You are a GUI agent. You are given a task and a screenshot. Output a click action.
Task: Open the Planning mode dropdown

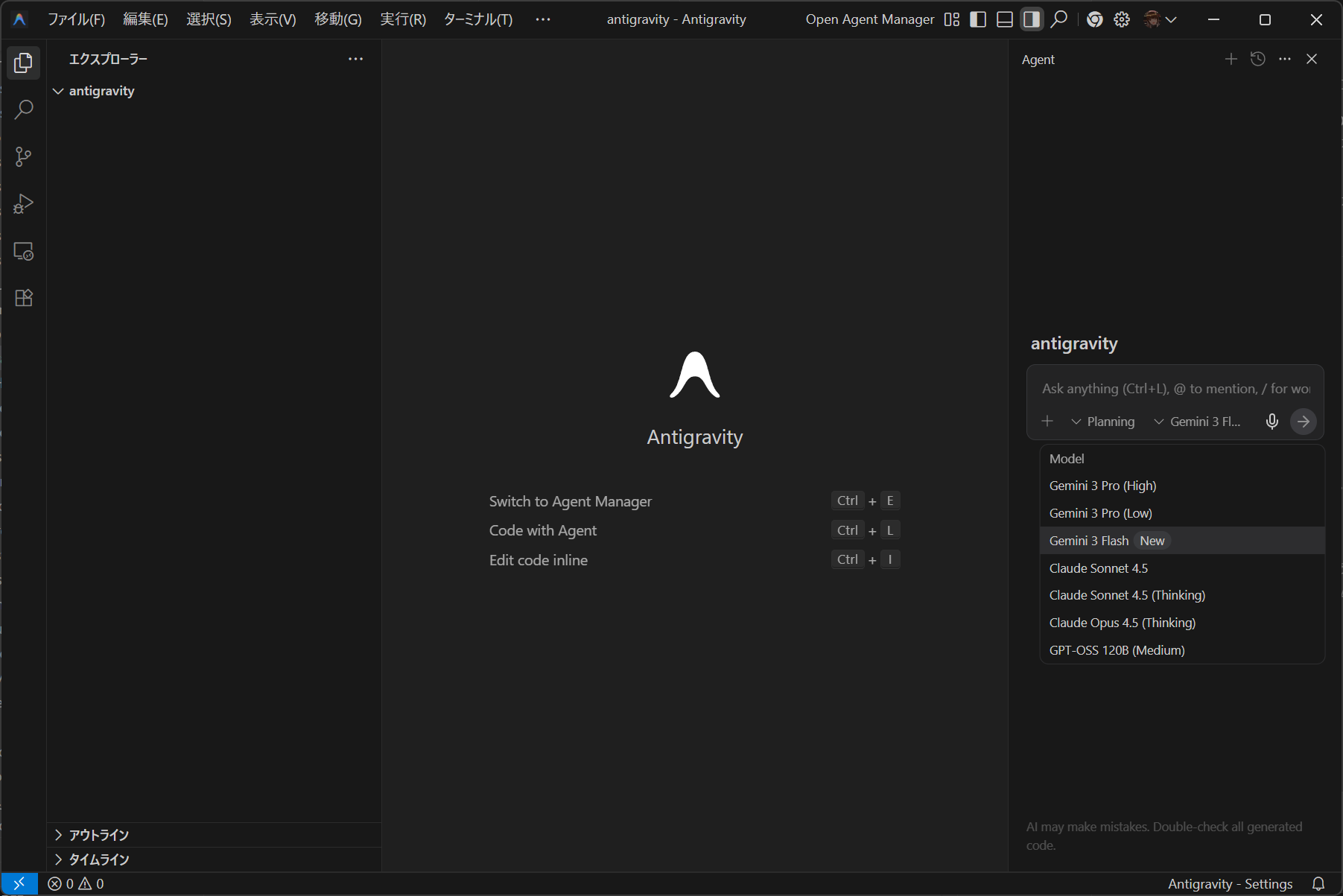(x=1103, y=422)
